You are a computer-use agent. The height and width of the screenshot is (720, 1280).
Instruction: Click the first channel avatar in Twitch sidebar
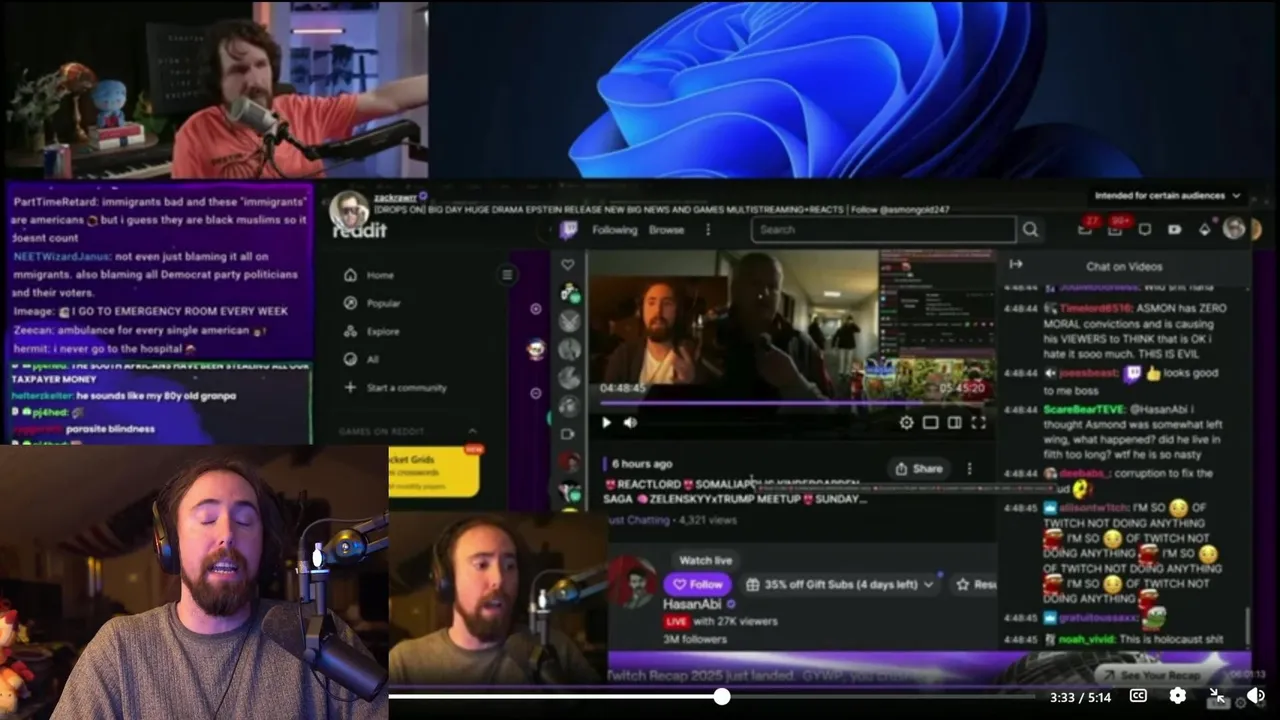pyautogui.click(x=569, y=293)
